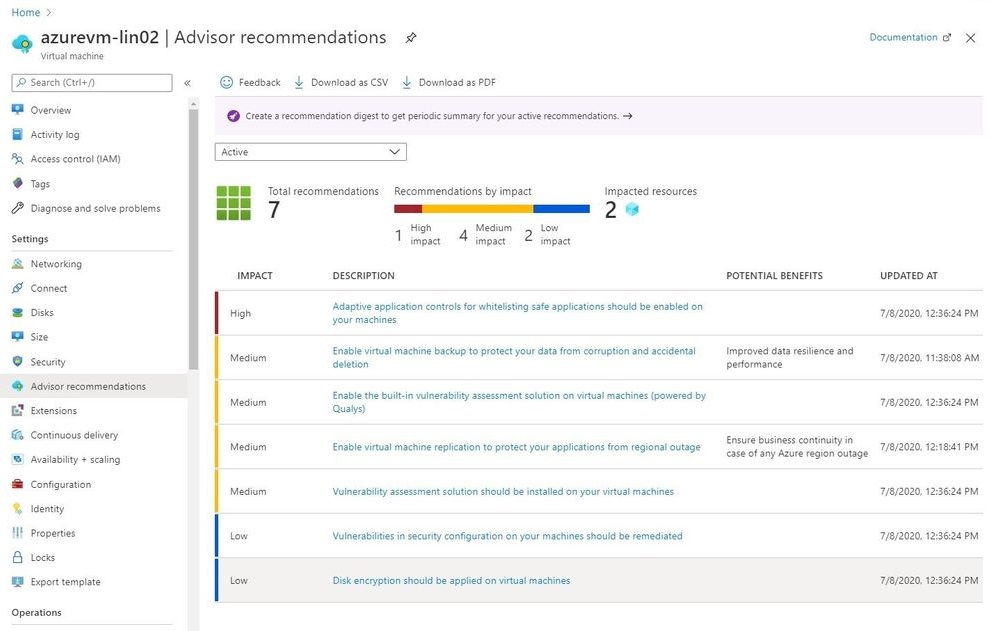Click the Identity key icon
Image resolution: width=998 pixels, height=631 pixels.
(x=18, y=508)
